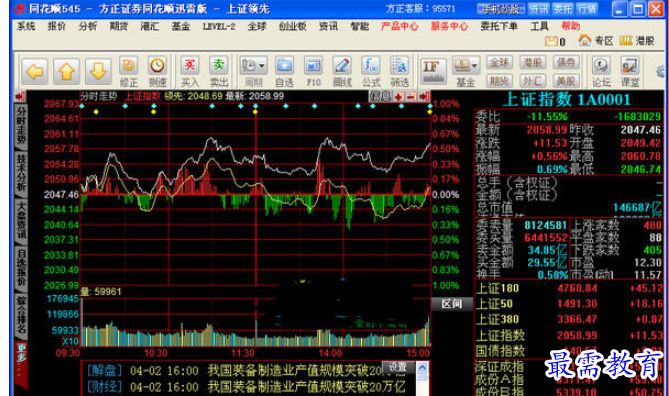
Task: Open the 报价 menu
Action: pyautogui.click(x=57, y=26)
